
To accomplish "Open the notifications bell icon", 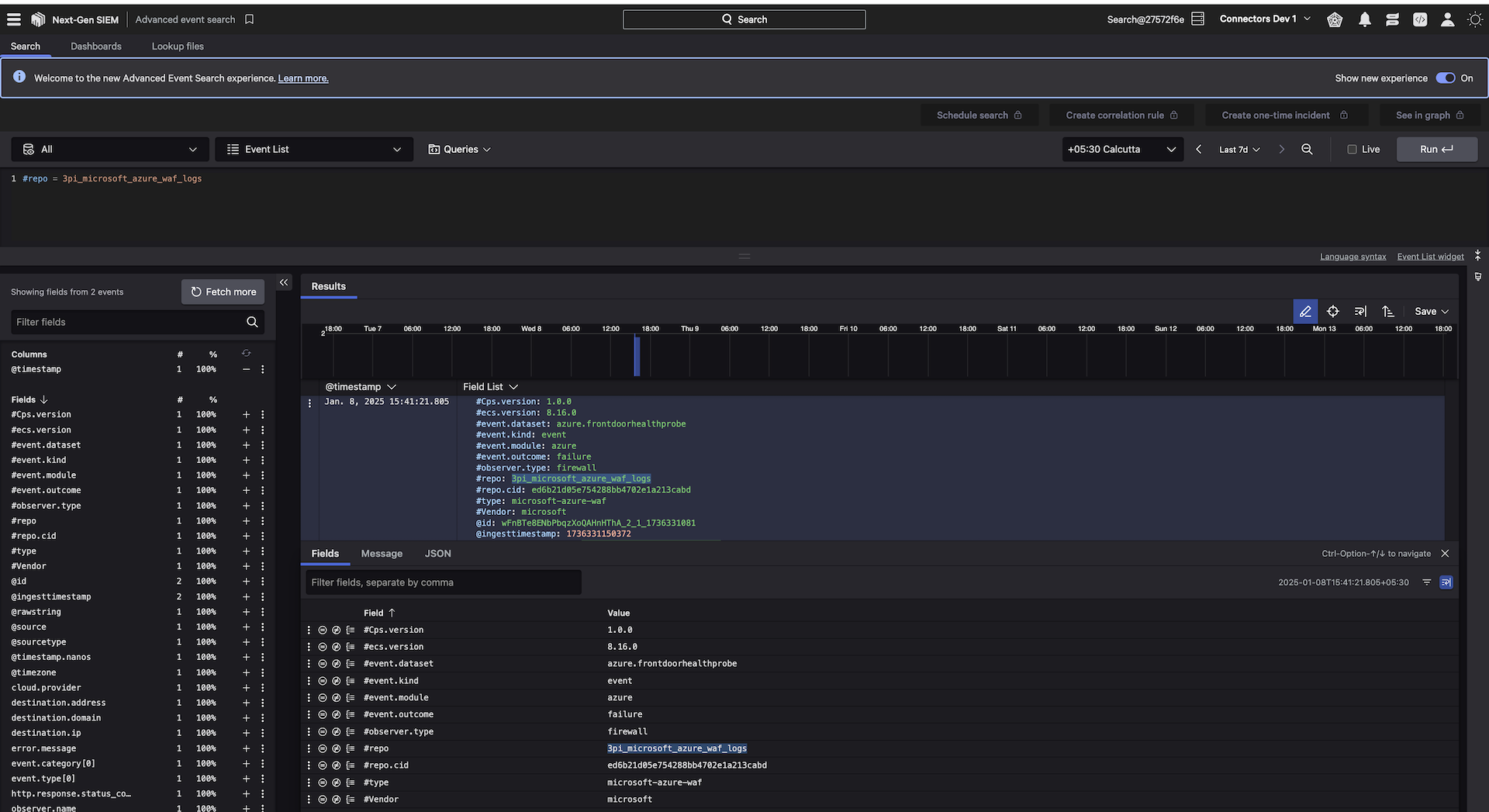I will (1364, 19).
